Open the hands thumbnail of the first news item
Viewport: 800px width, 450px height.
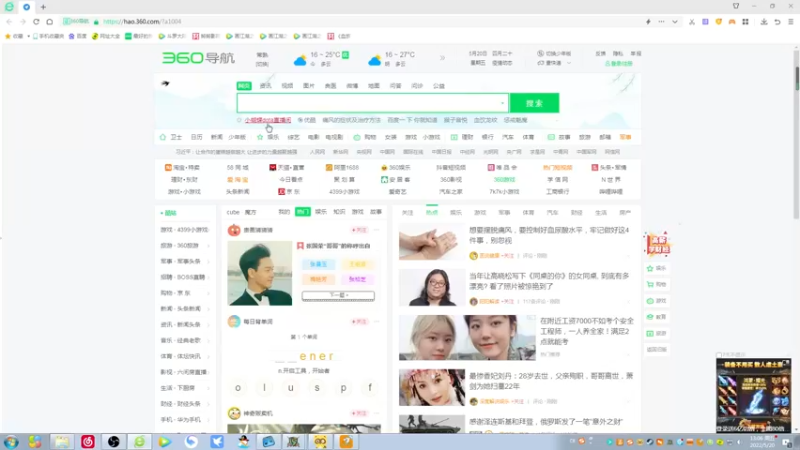tap(432, 242)
